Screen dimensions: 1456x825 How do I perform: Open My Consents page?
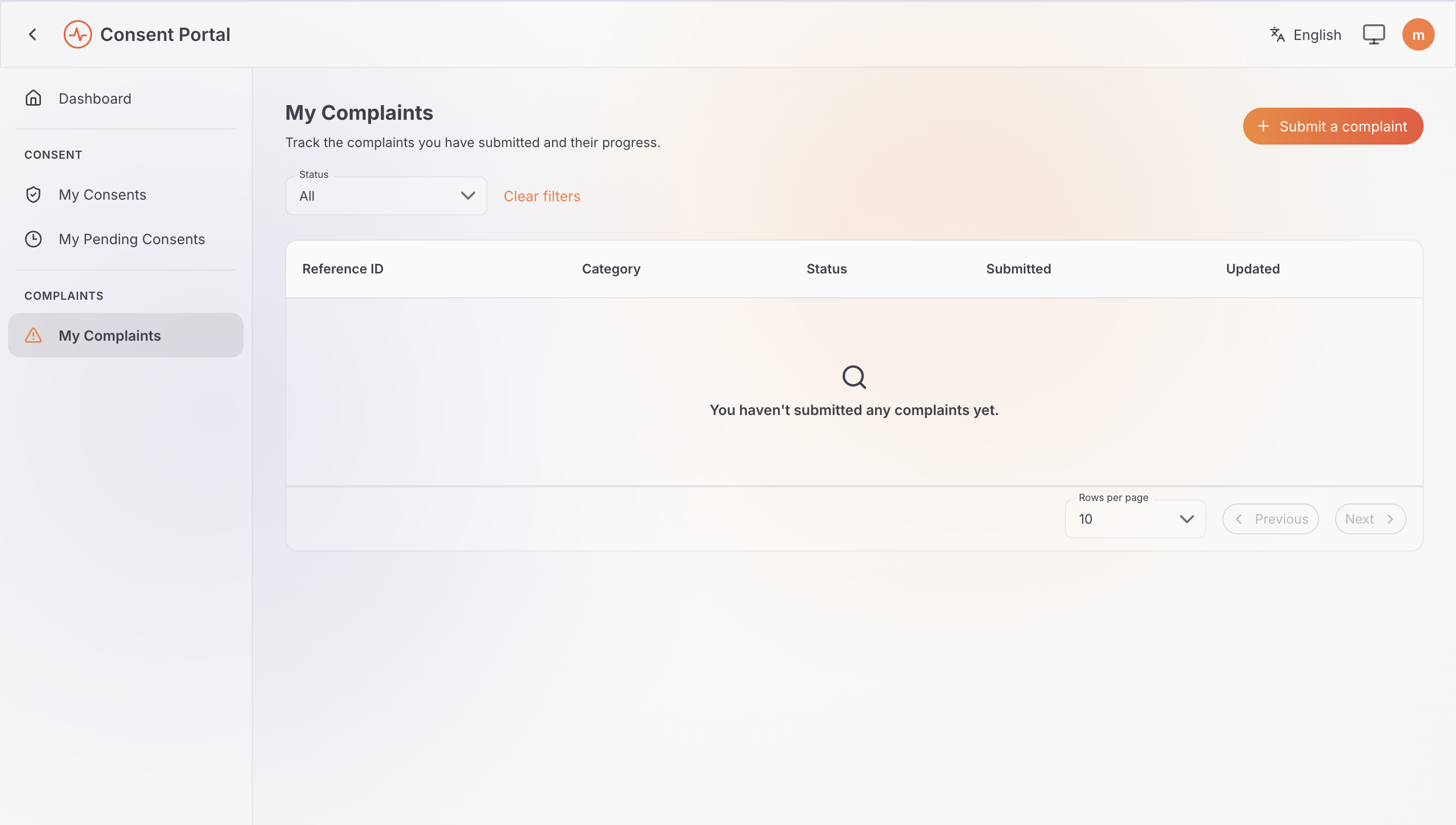(x=126, y=194)
